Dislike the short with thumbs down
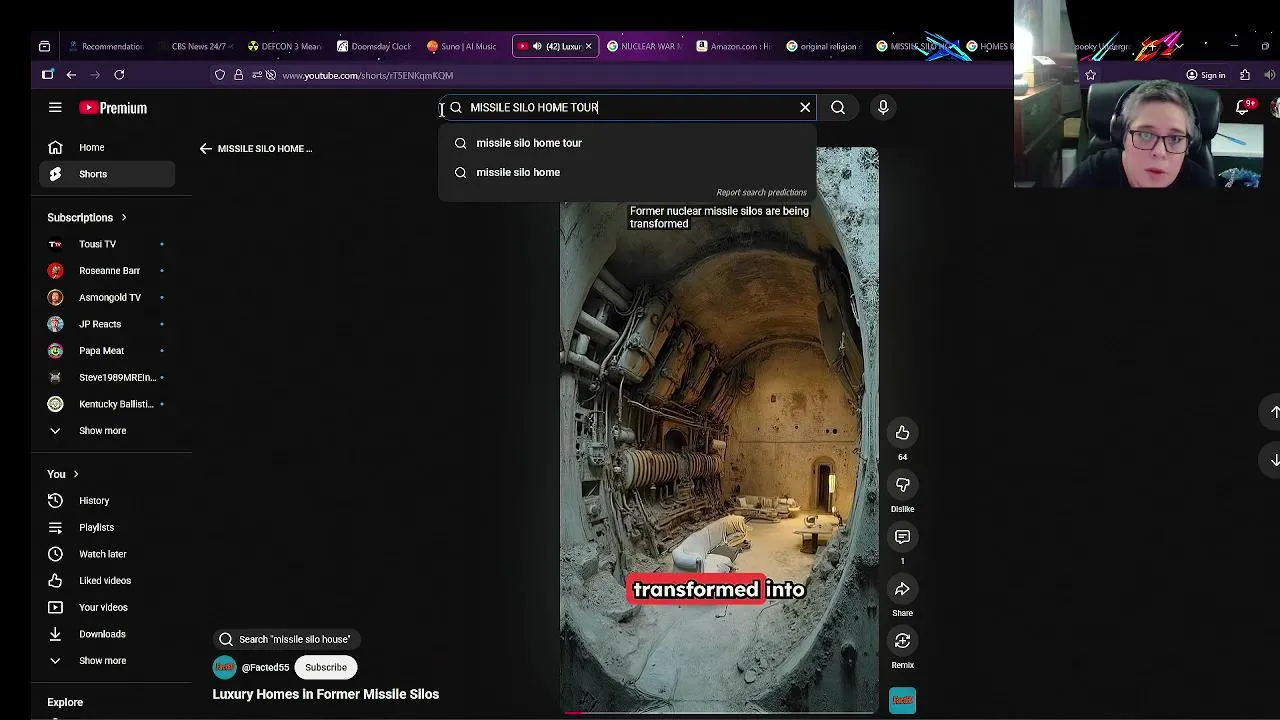The height and width of the screenshot is (720, 1280). [902, 485]
